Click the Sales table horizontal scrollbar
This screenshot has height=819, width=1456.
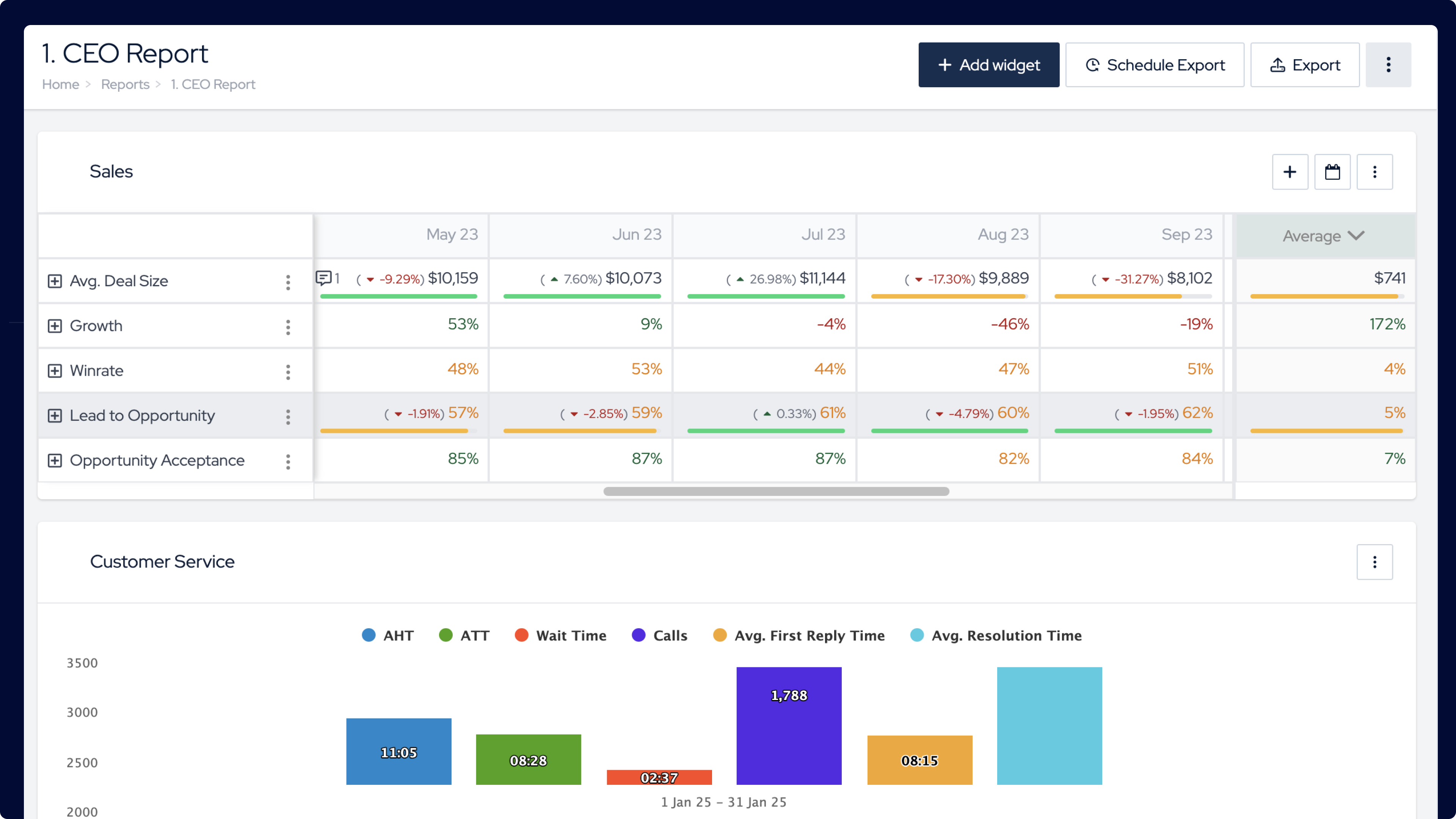pos(776,491)
